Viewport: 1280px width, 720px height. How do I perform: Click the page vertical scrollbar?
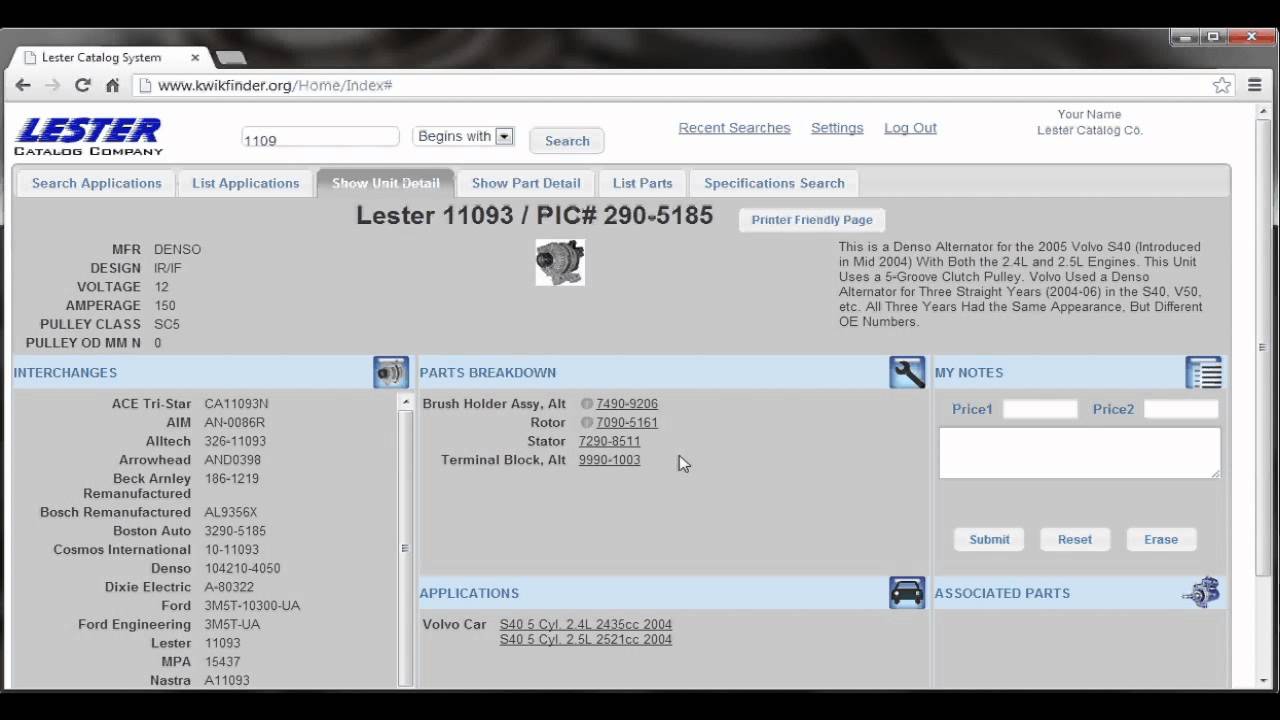[1261, 348]
